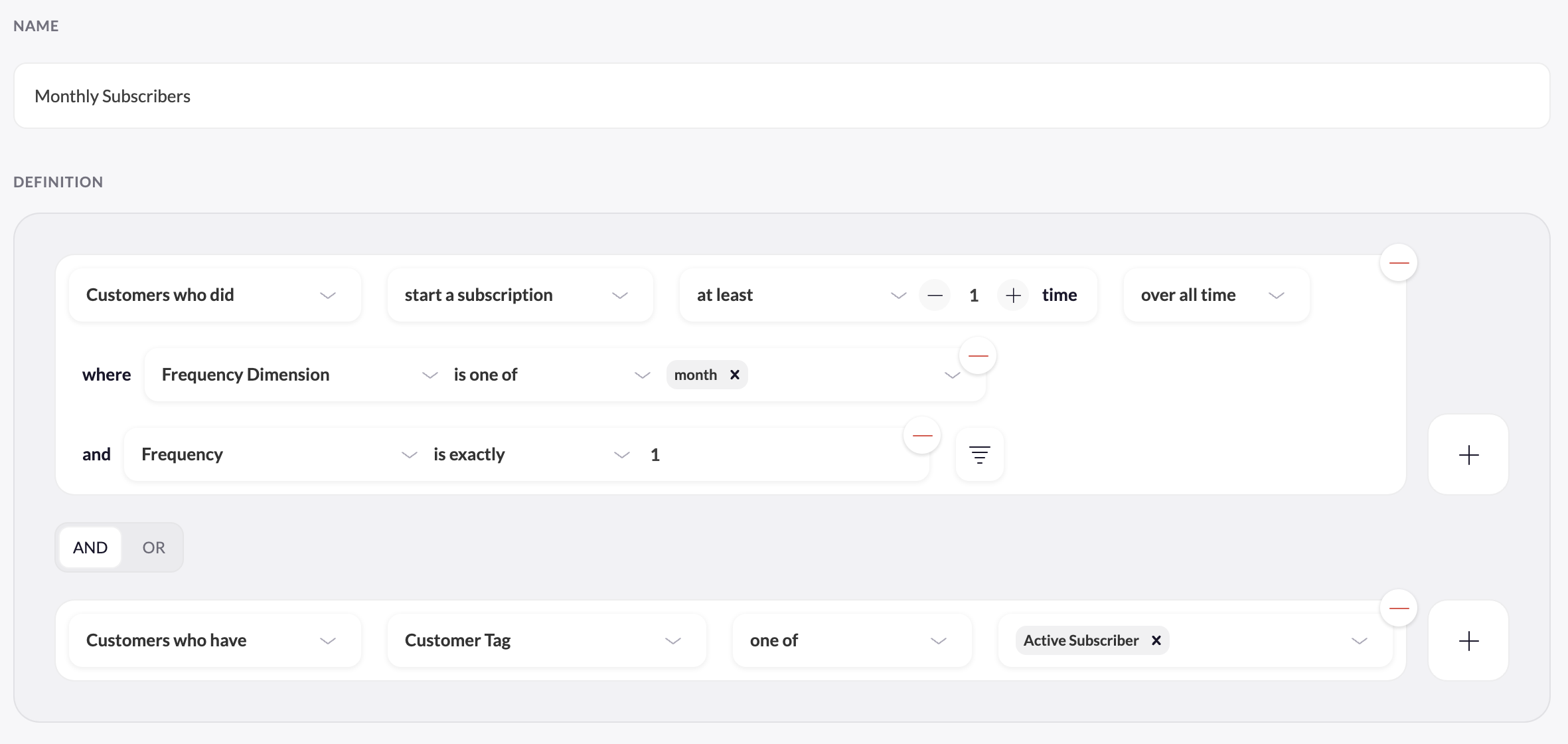Switch logic operator to OR

tap(153, 547)
